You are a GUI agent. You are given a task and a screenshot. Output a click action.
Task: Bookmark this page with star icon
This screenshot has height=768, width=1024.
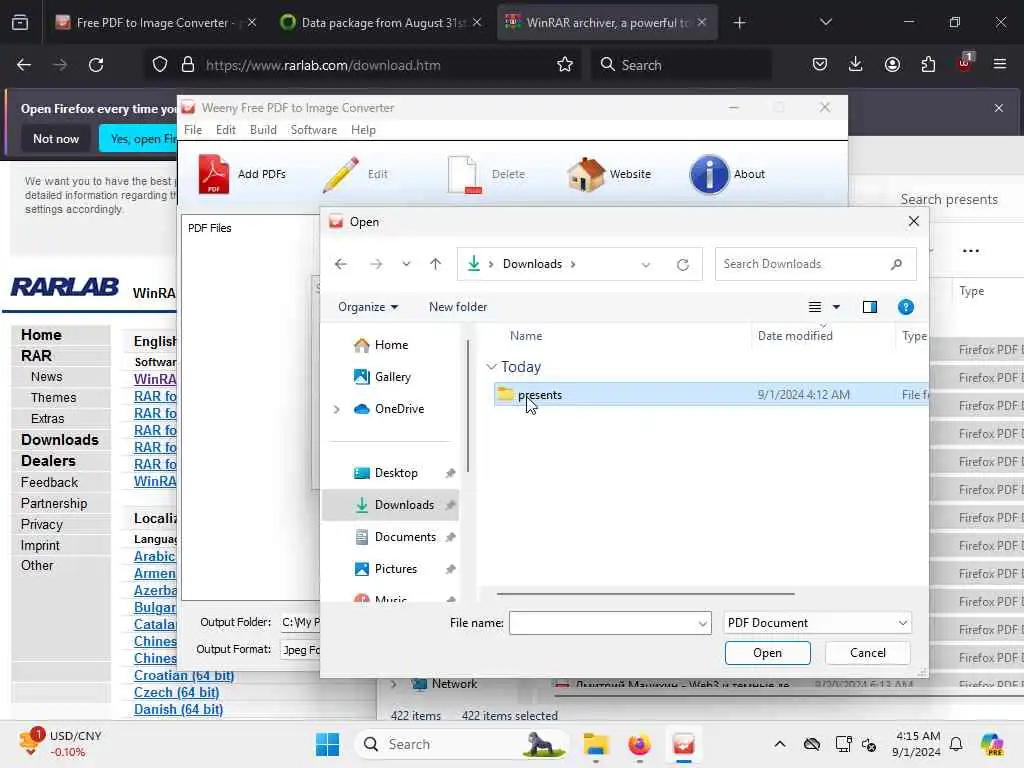(565, 65)
